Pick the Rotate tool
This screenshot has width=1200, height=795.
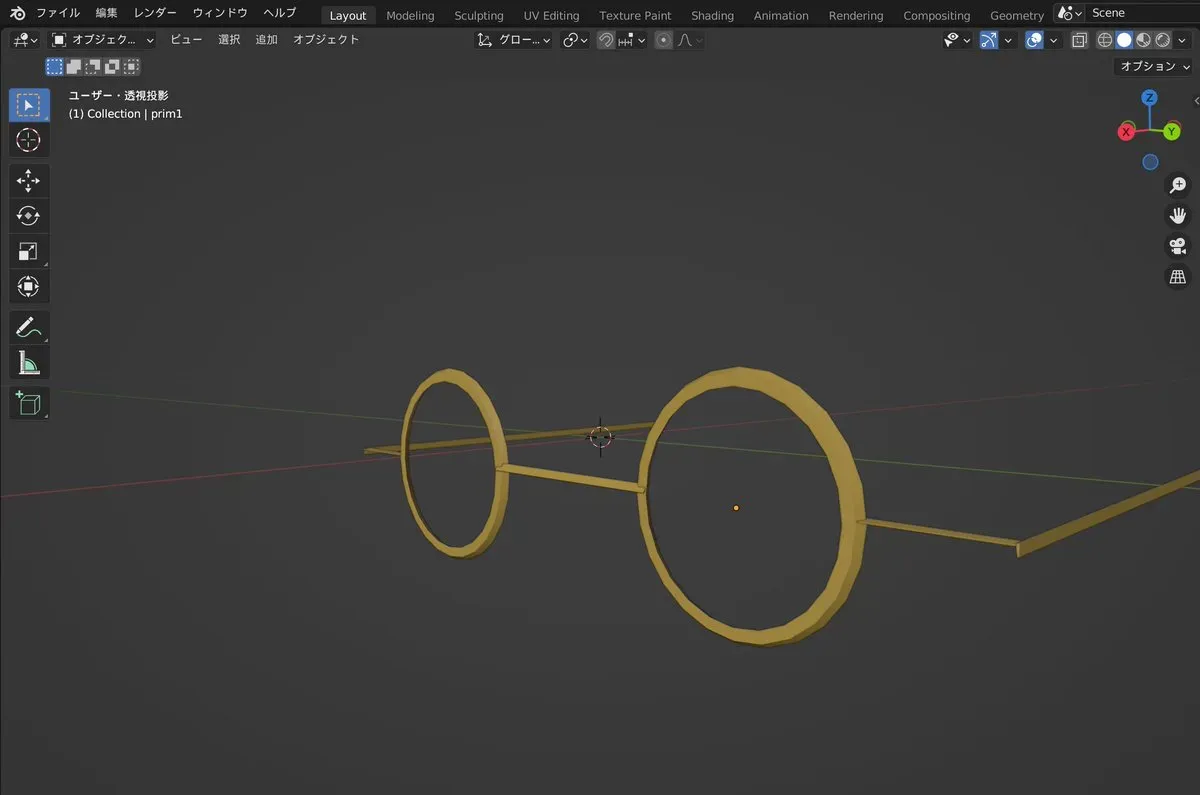[29, 216]
